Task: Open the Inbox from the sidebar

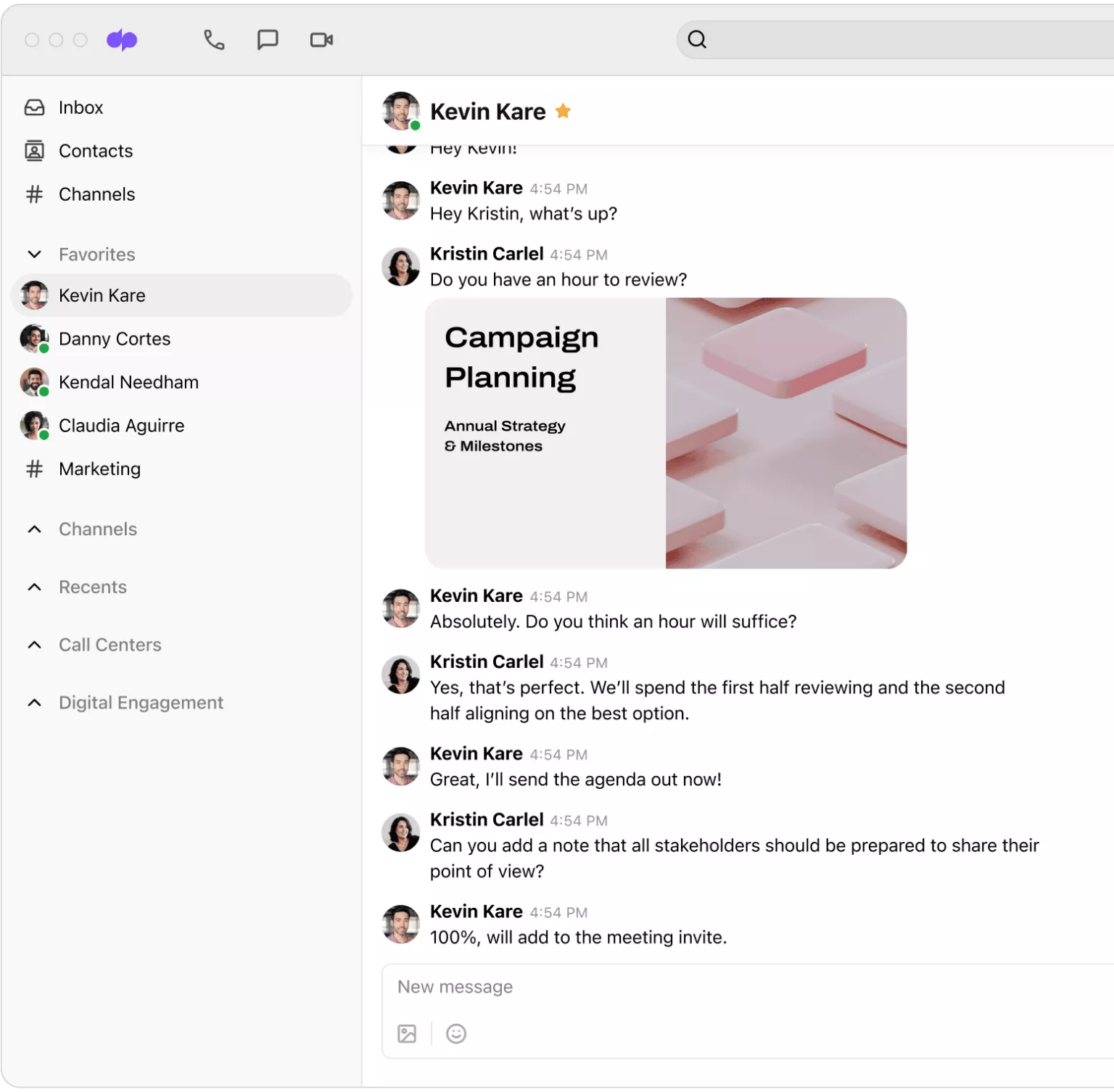Action: coord(80,107)
